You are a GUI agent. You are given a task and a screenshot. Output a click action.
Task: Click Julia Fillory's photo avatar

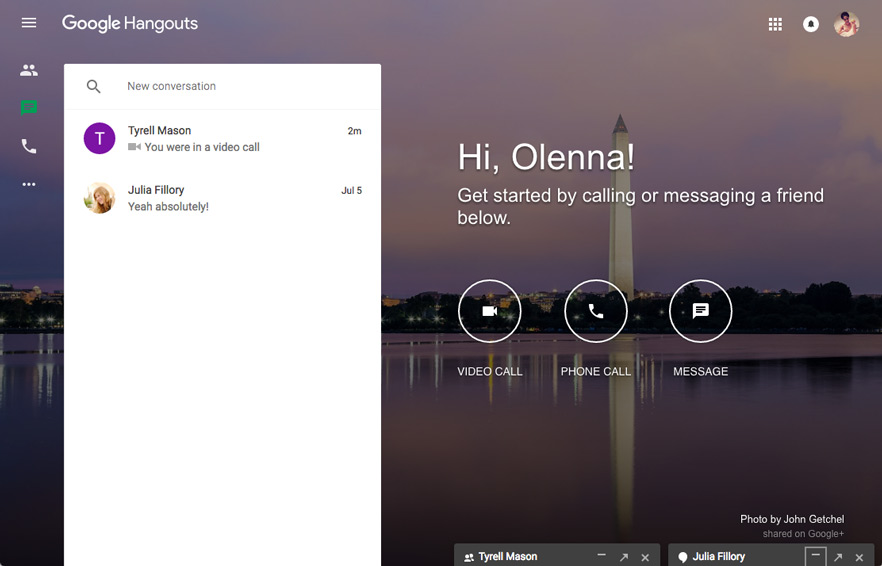[100, 198]
